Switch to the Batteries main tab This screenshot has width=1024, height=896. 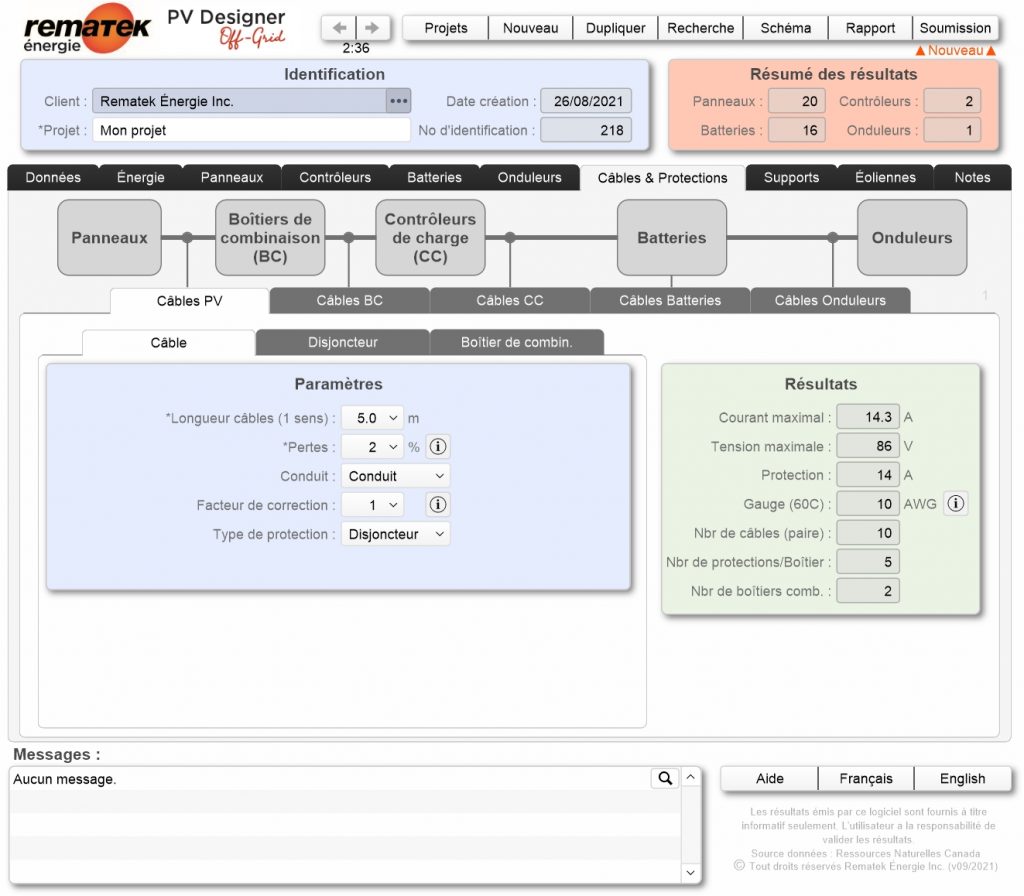pyautogui.click(x=434, y=177)
